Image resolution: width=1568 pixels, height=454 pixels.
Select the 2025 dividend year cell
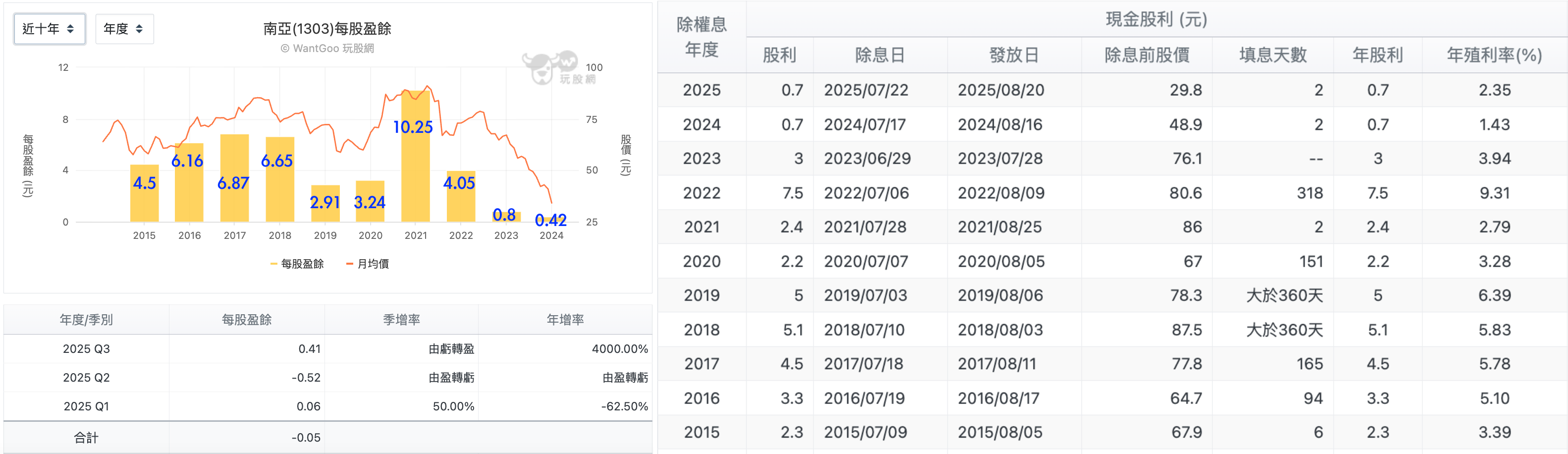click(702, 90)
